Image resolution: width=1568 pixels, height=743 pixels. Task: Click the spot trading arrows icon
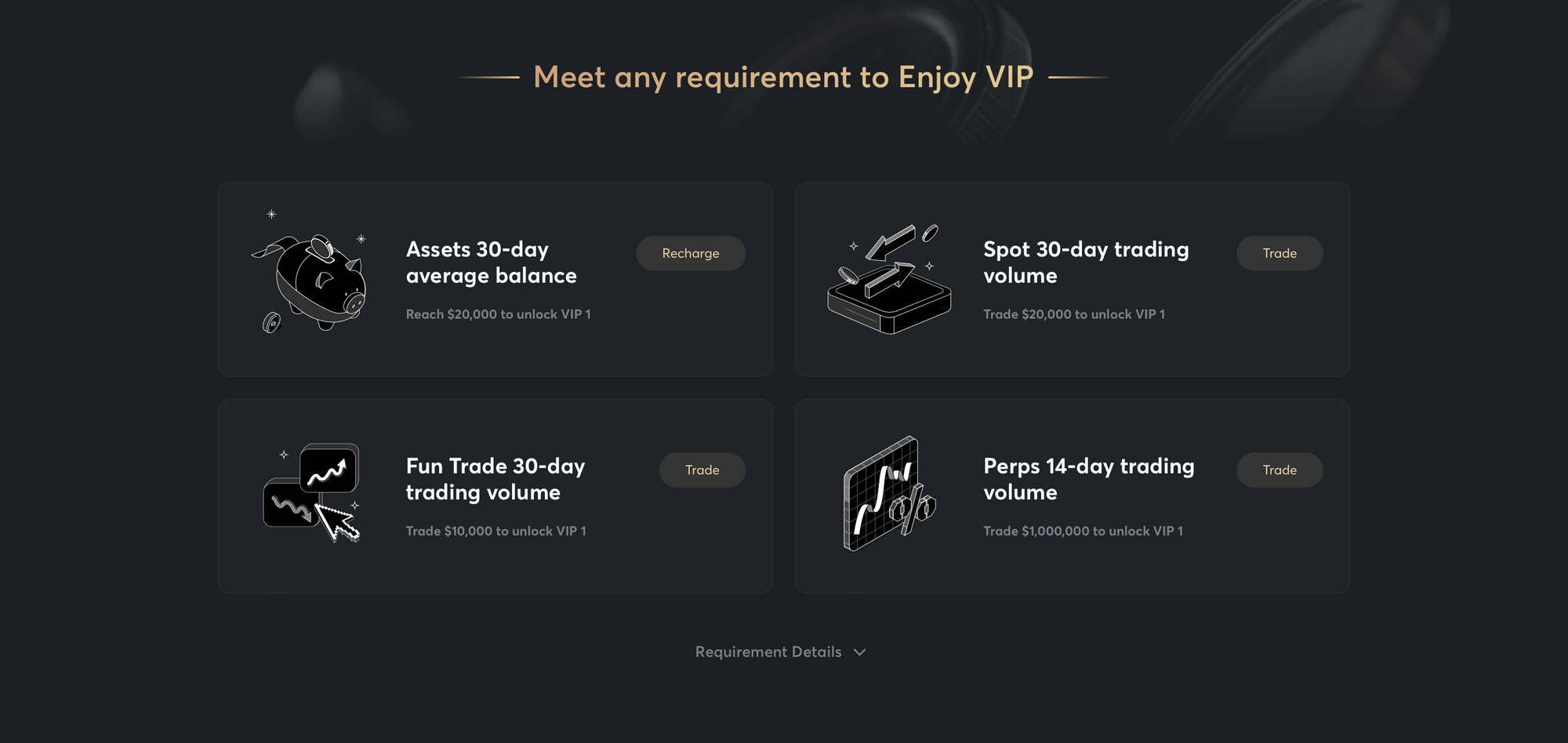(889, 280)
